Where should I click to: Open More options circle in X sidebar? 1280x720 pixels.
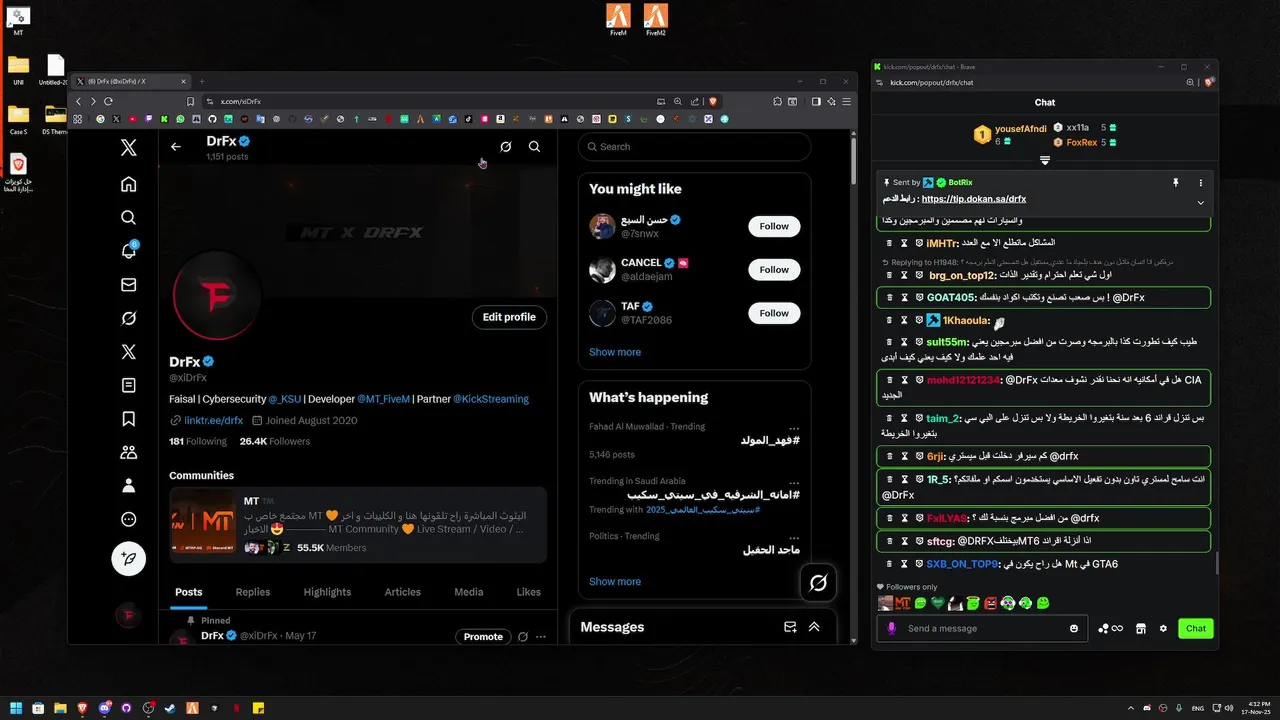(x=128, y=519)
